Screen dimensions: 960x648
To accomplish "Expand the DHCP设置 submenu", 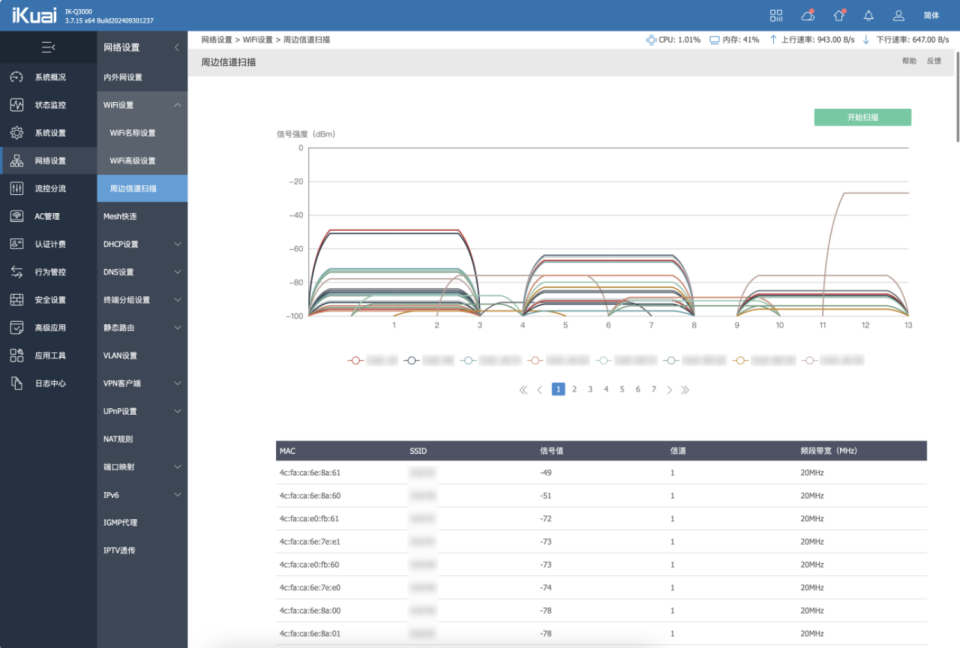I will coord(177,244).
